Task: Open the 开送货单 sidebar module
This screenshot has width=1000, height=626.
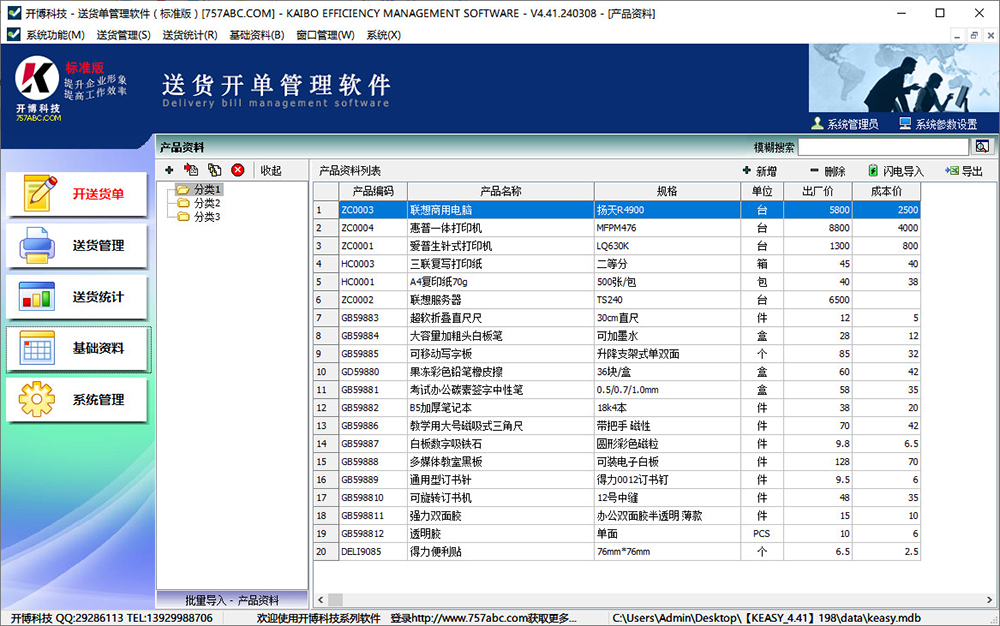Action: 77,194
